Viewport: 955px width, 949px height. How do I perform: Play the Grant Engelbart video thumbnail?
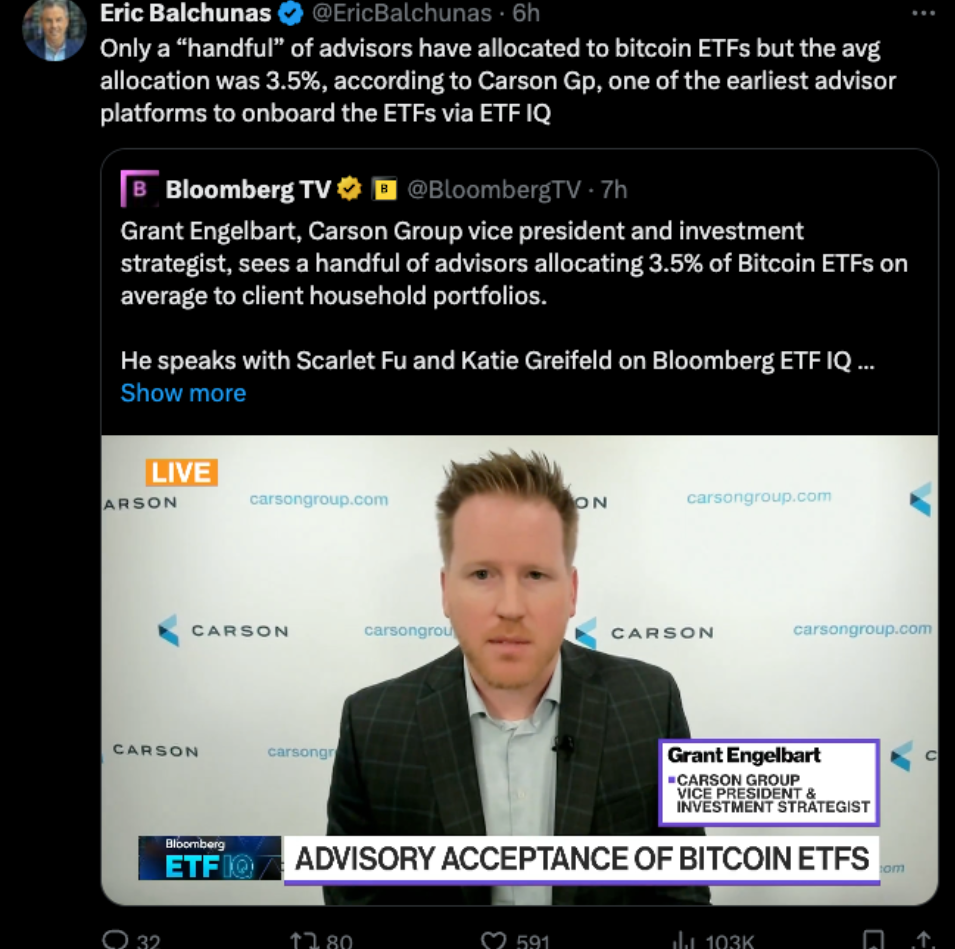(520, 670)
